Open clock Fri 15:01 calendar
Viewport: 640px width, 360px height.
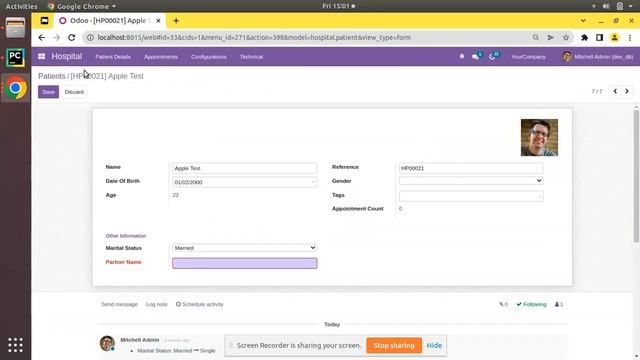338,6
